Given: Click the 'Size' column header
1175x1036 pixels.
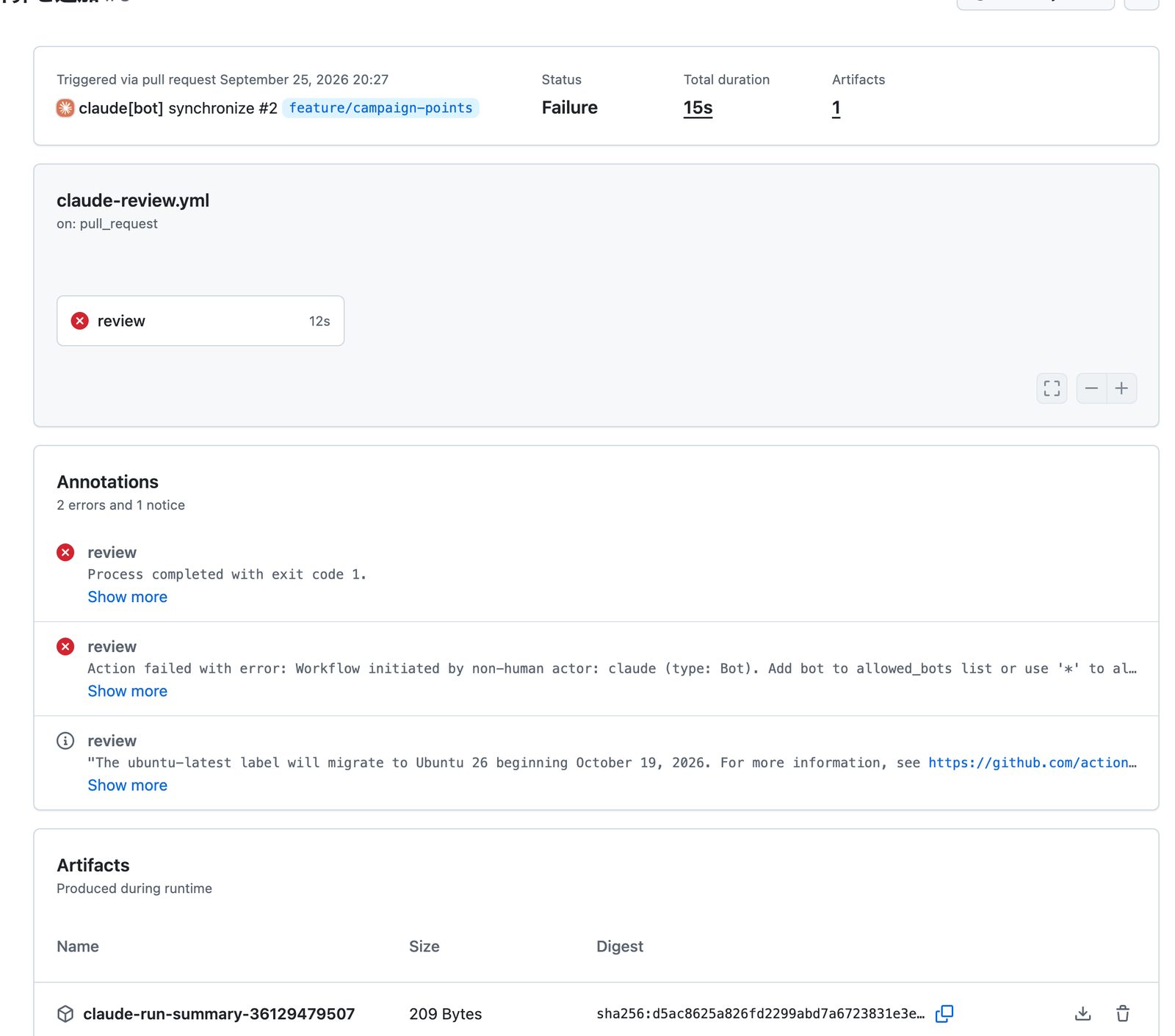Looking at the screenshot, I should coord(424,946).
